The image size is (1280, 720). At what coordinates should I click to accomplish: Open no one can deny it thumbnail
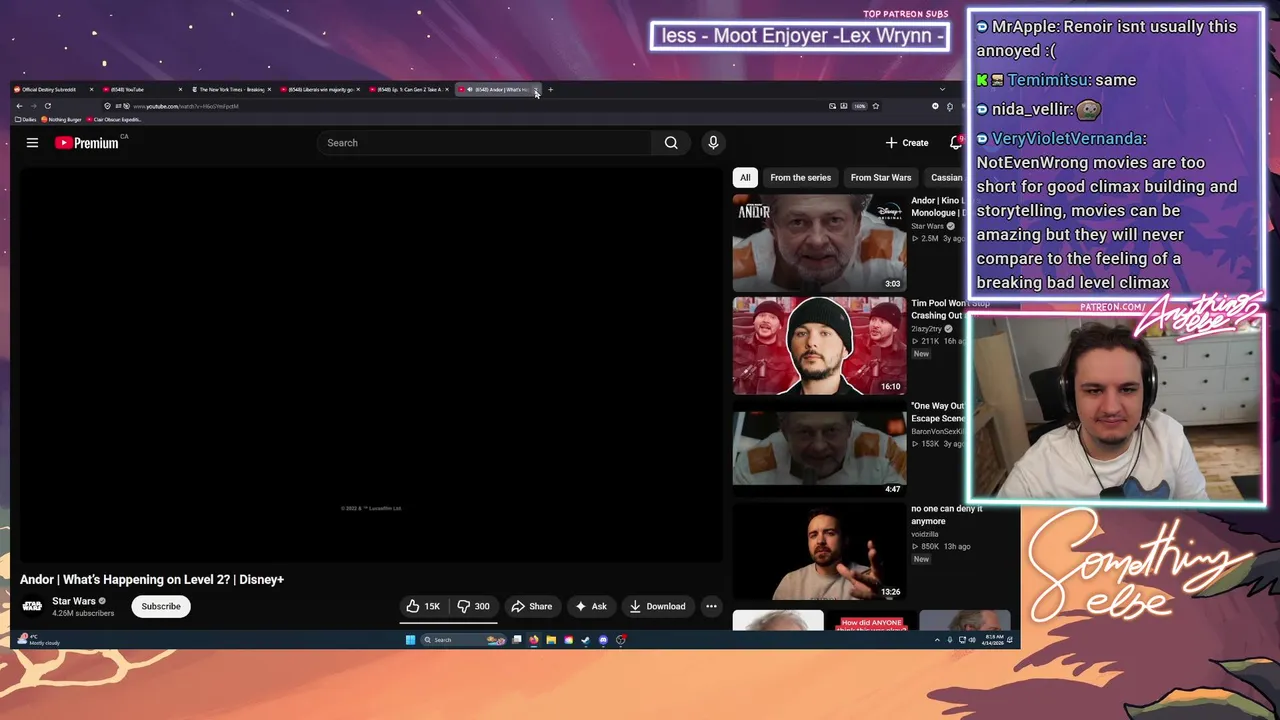tap(819, 552)
